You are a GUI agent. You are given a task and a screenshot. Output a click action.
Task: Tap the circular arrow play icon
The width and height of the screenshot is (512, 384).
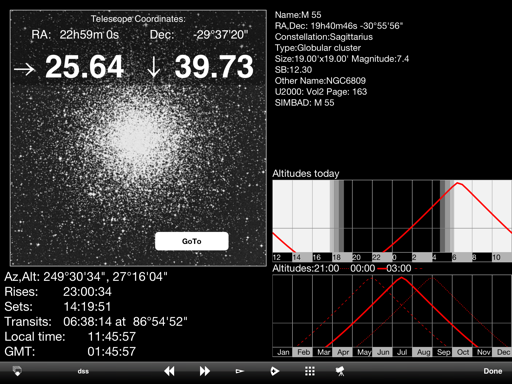[274, 371]
